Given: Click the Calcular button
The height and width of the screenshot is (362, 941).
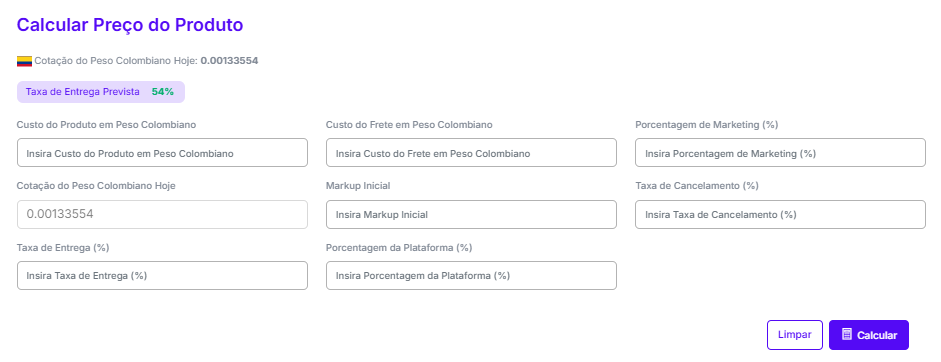Looking at the screenshot, I should pos(869,335).
